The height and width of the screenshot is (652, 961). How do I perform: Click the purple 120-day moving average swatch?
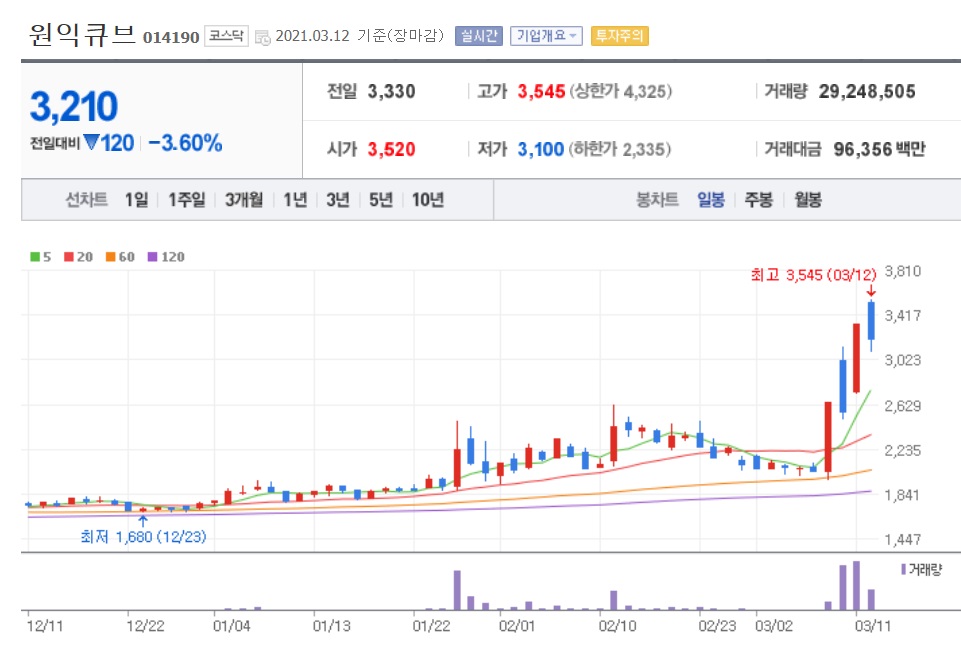coord(153,257)
